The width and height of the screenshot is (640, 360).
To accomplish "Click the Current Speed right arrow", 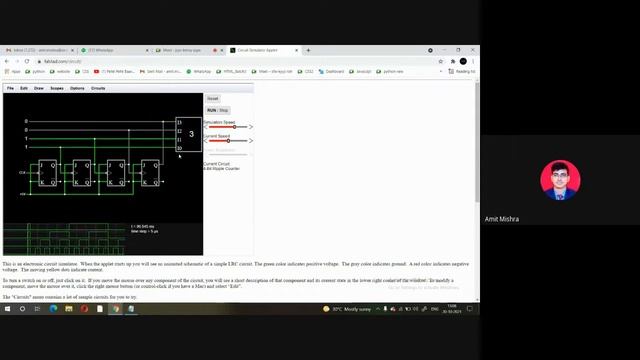I will coord(251,141).
